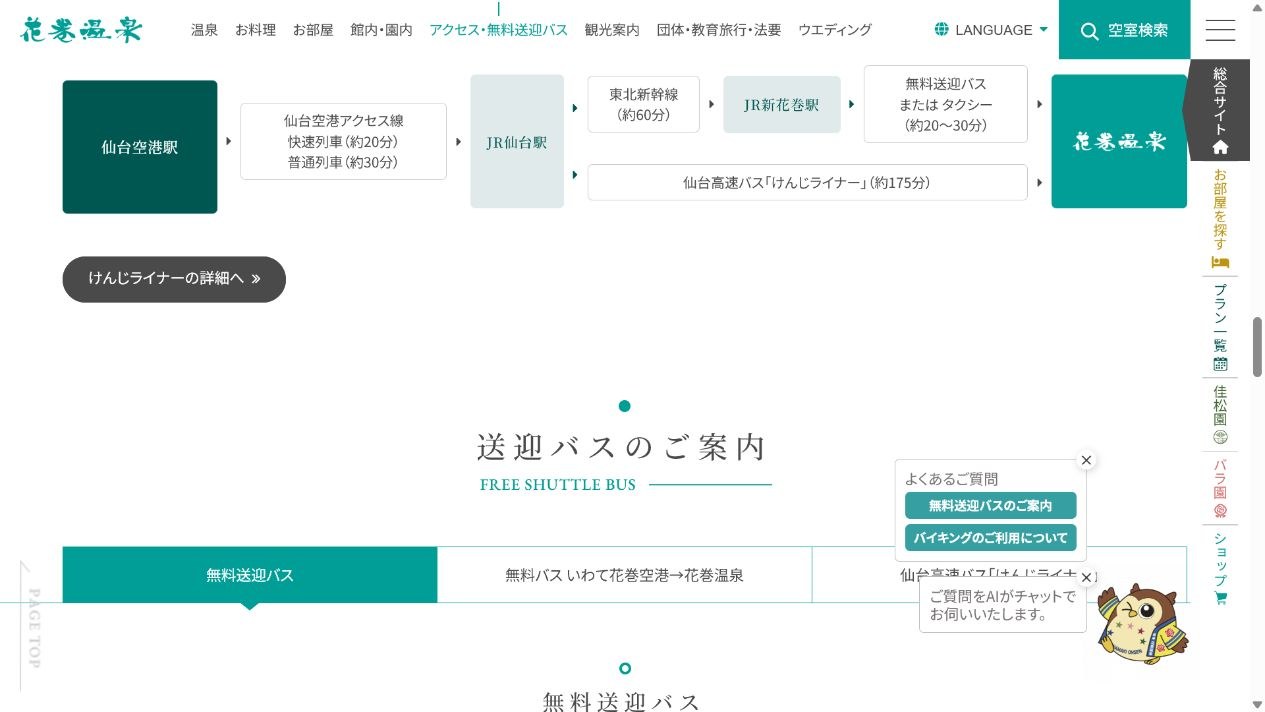Click the home icon under 総合サイト
Viewport: 1265px width, 712px height.
1220,147
